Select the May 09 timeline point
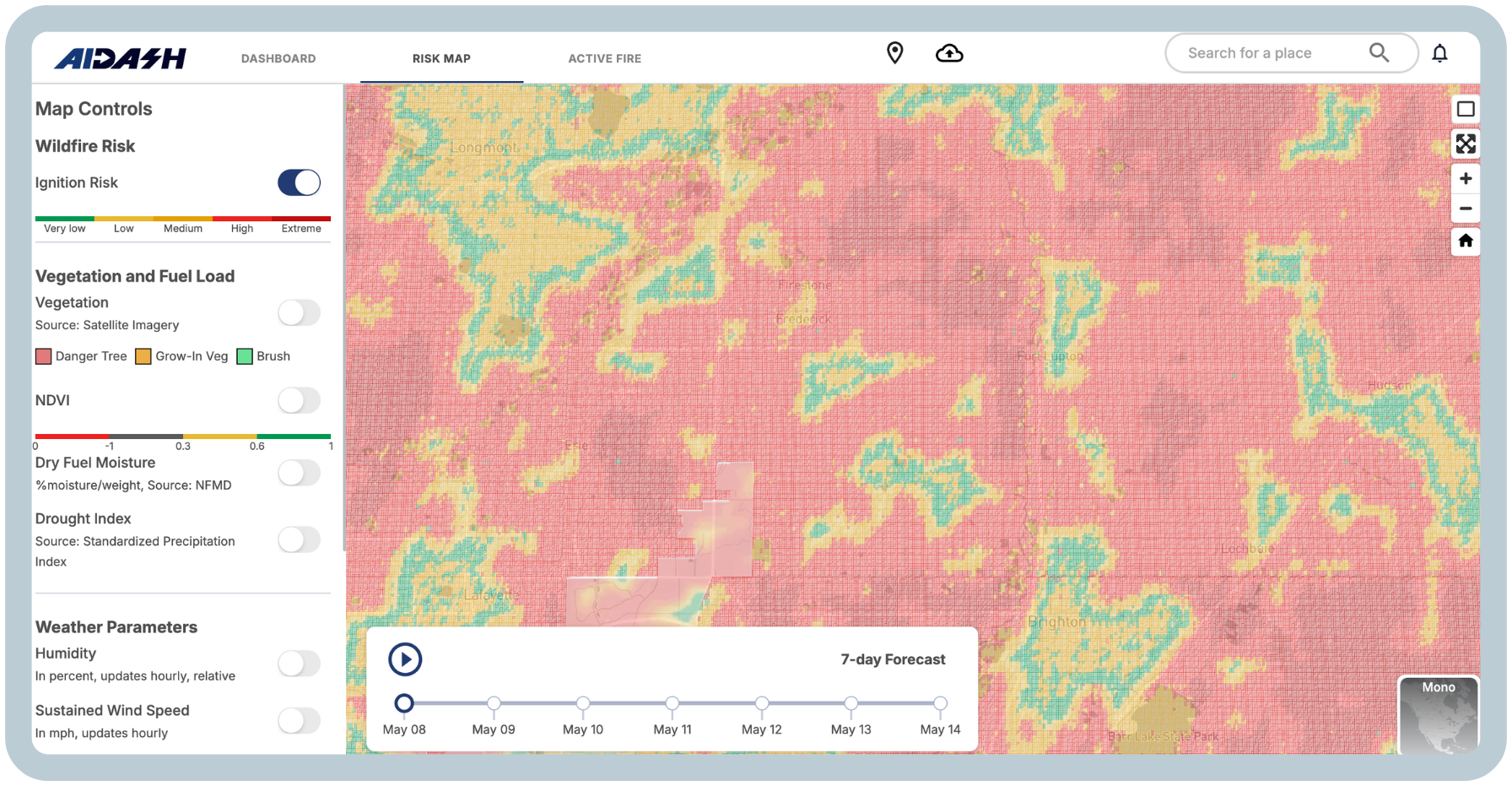1512x786 pixels. 494,703
